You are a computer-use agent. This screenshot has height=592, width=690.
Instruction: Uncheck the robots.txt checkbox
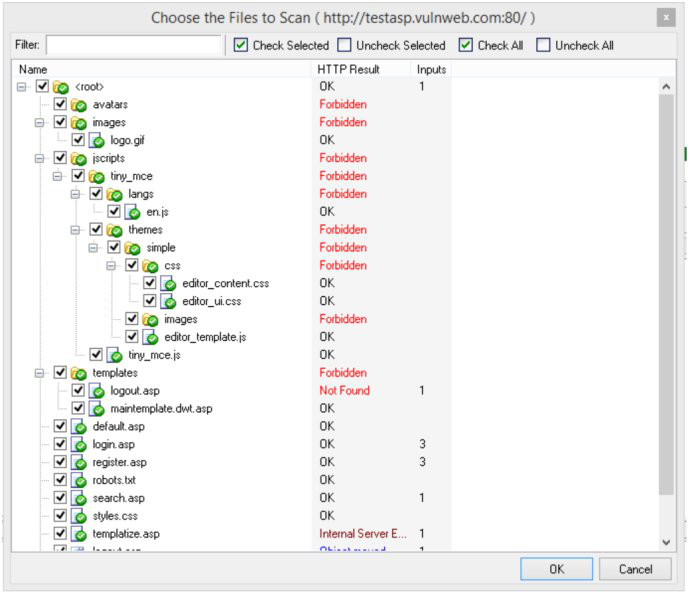point(60,479)
